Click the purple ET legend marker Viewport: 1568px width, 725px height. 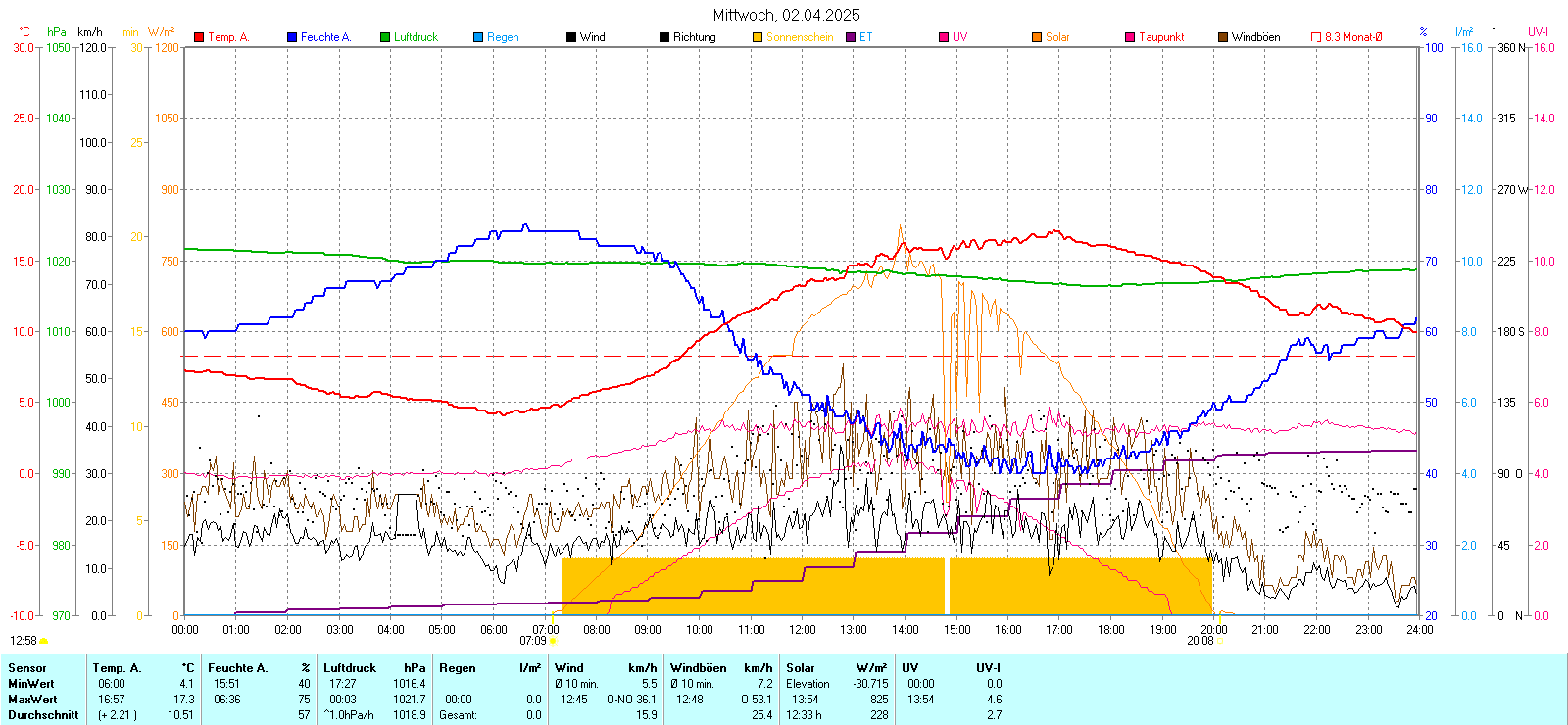851,37
